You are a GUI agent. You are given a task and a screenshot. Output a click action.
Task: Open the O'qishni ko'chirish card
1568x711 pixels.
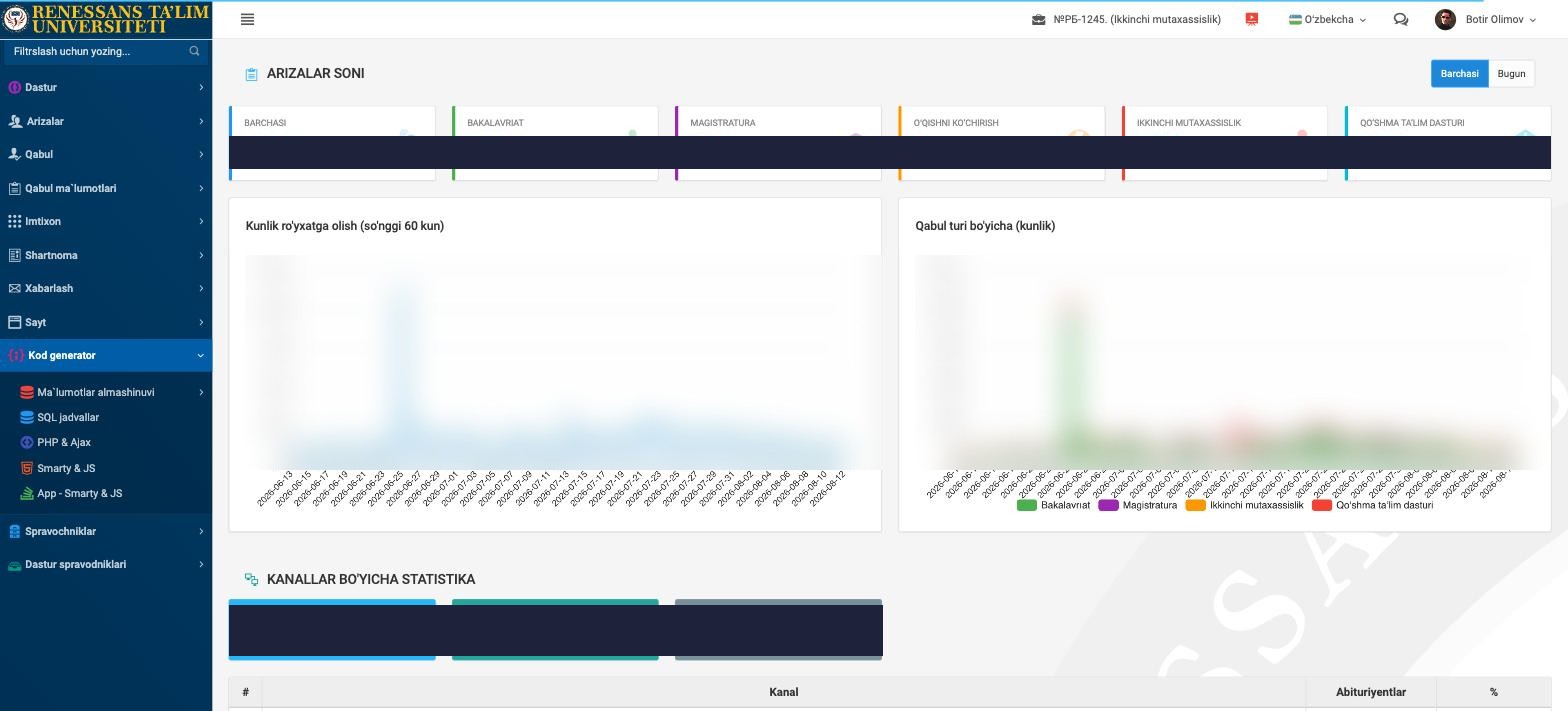click(x=1001, y=143)
